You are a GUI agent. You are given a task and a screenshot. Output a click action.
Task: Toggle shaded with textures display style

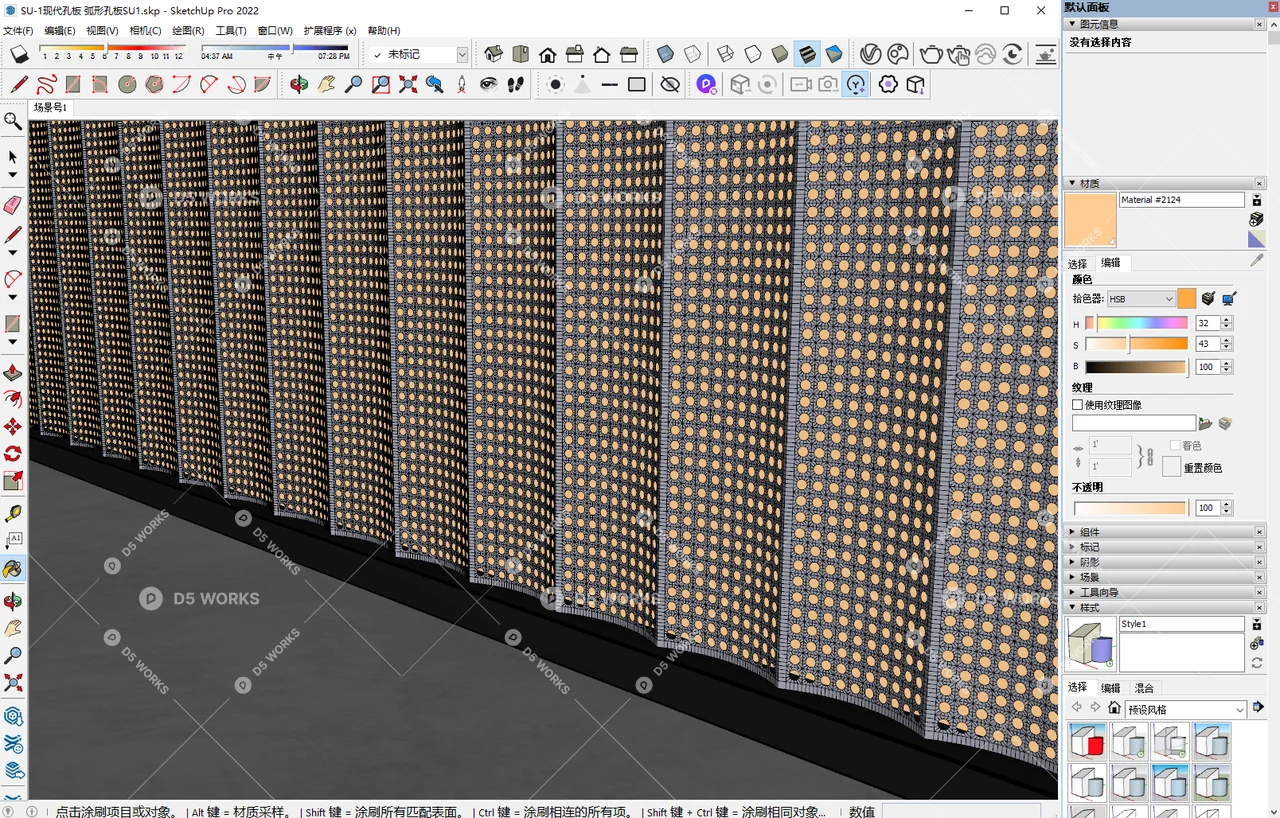(x=807, y=54)
